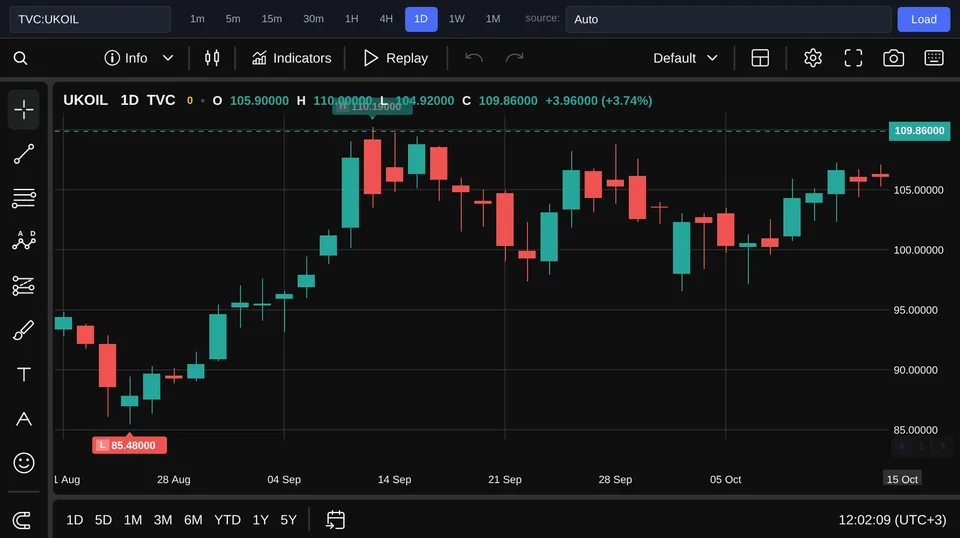Image resolution: width=960 pixels, height=538 pixels.
Task: Set date range to 1Y
Action: click(261, 520)
